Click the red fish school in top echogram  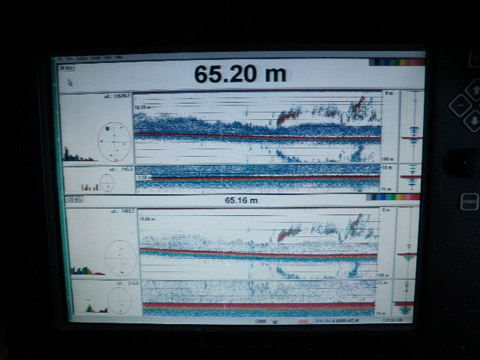tap(287, 115)
